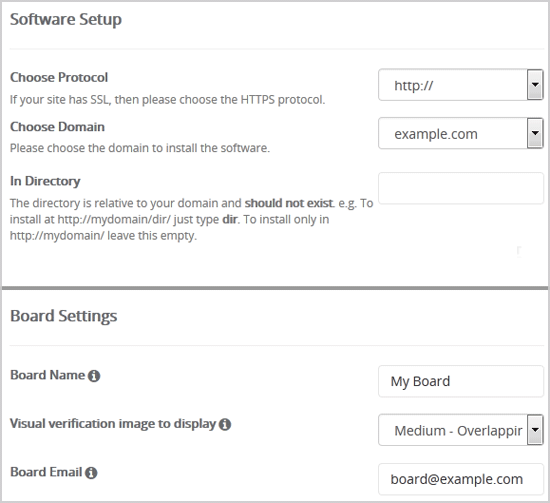Image resolution: width=550 pixels, height=503 pixels.
Task: Click the Board Email label text
Action: point(46,472)
